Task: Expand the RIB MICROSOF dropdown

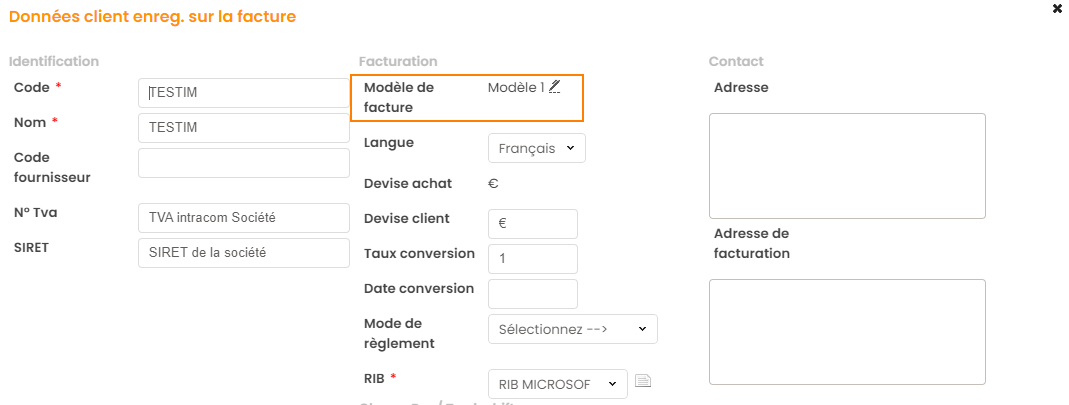Action: pyautogui.click(x=557, y=384)
